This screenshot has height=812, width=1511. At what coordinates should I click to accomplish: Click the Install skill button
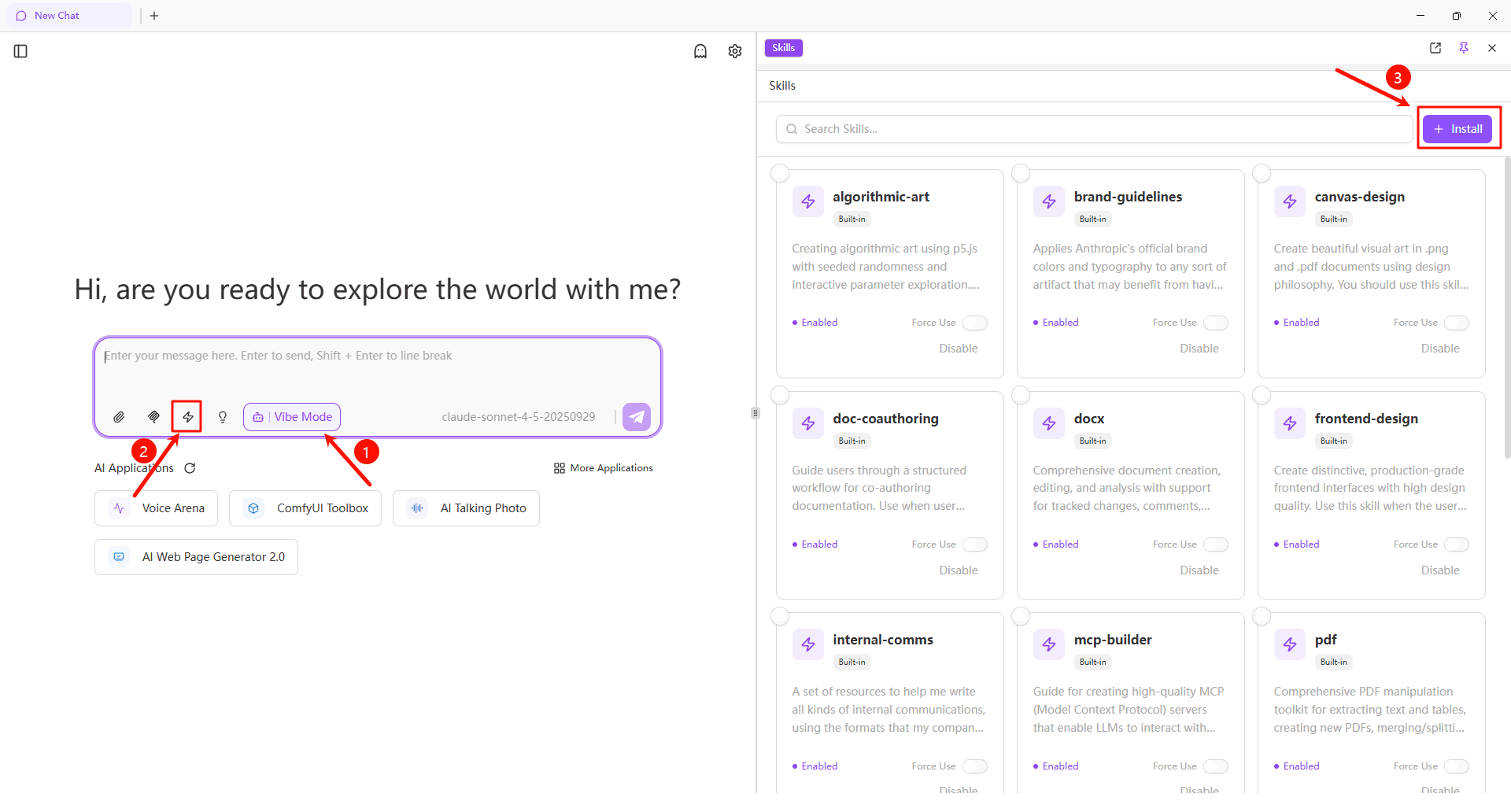(1457, 129)
